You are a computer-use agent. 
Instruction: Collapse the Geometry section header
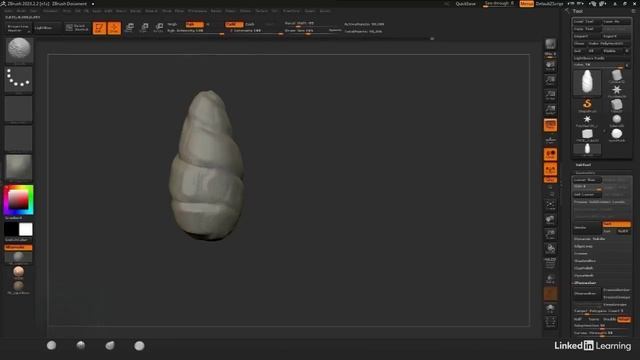point(585,173)
